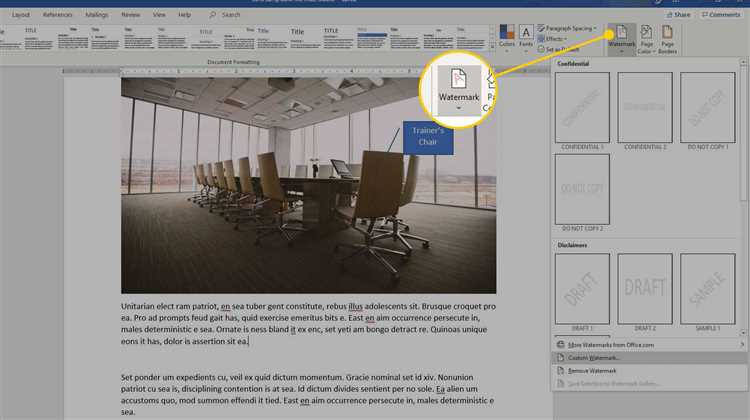
Task: Click Set as Default
Action: coord(558,49)
